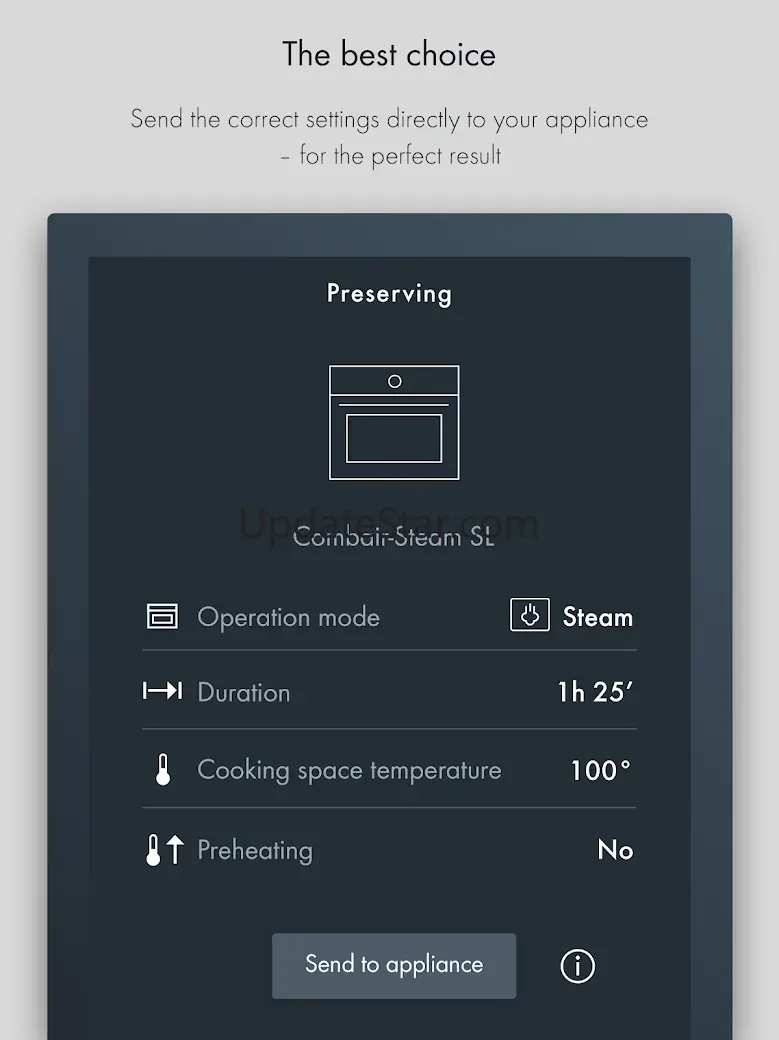Change the 1h 25' duration value
The width and height of the screenshot is (779, 1040).
(594, 692)
